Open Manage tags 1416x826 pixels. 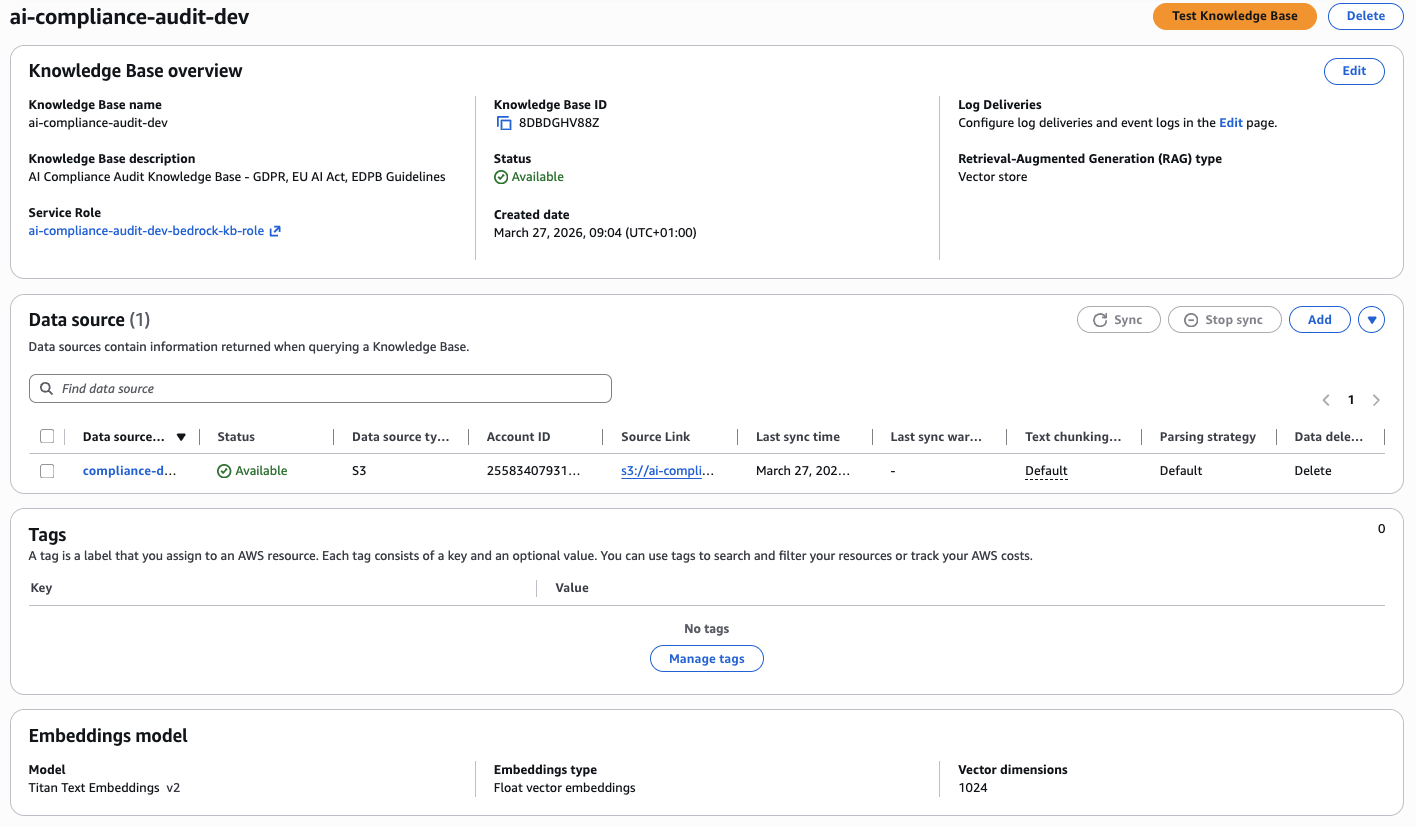point(706,658)
